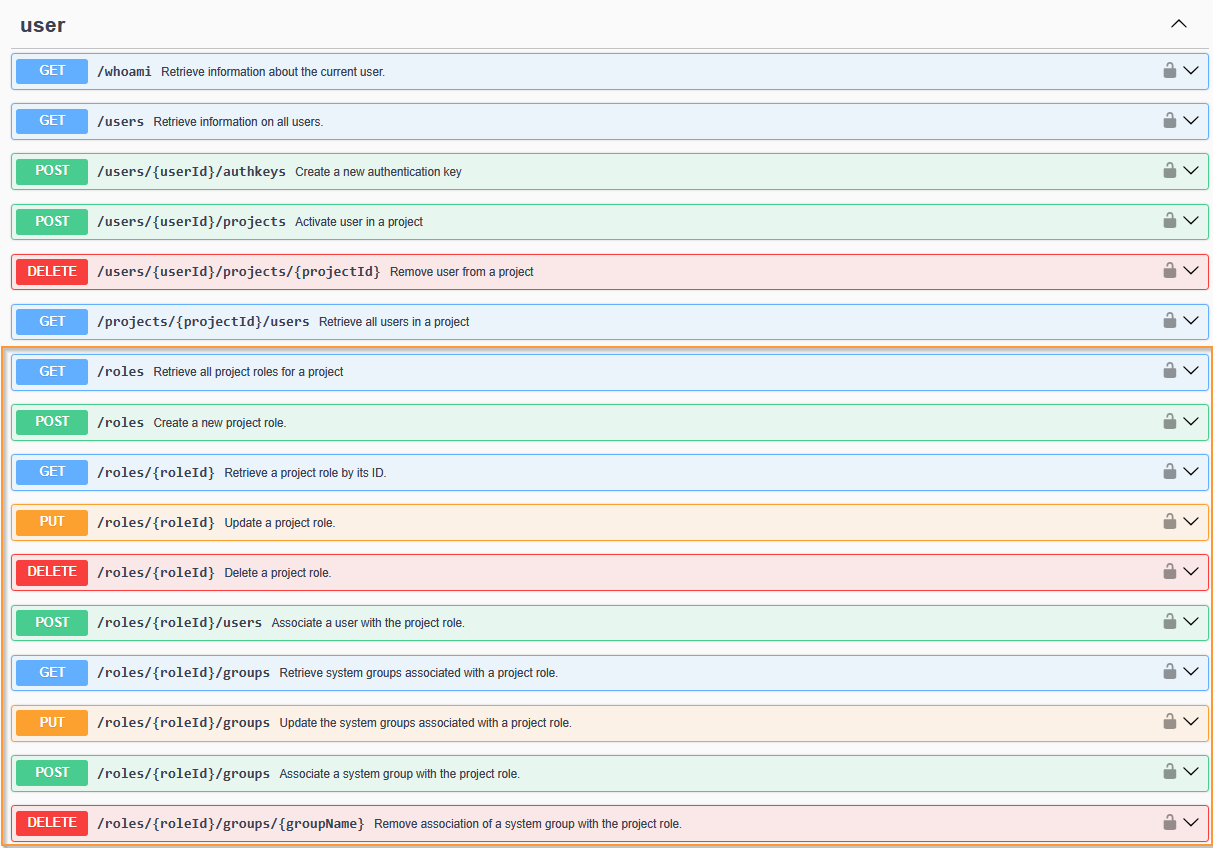
Task: Click the authorization lock for 'Retrieve information on all users'
Action: coord(1169,120)
